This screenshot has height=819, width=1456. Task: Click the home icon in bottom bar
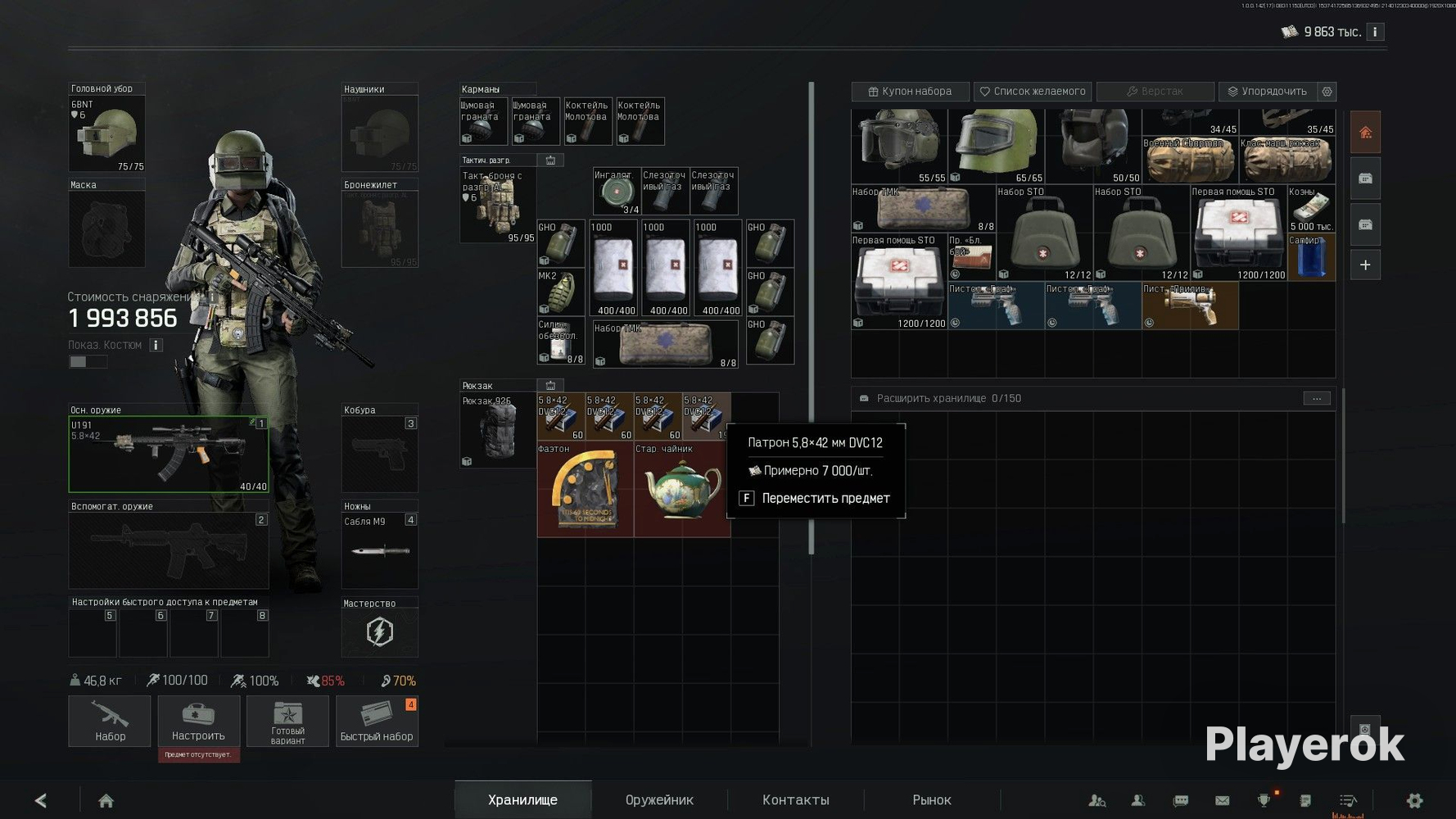tap(106, 801)
